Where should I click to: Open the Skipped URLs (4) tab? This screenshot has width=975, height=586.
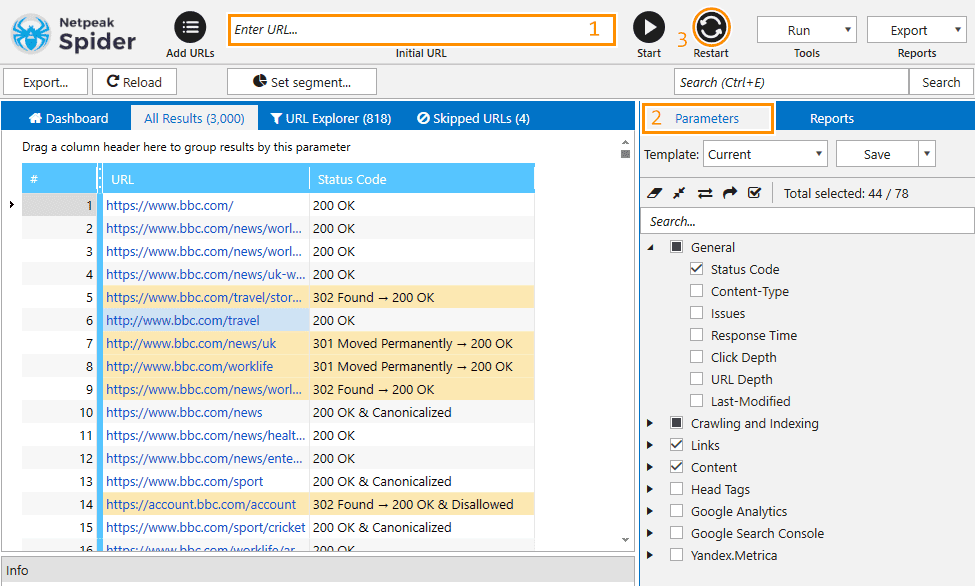coord(473,118)
